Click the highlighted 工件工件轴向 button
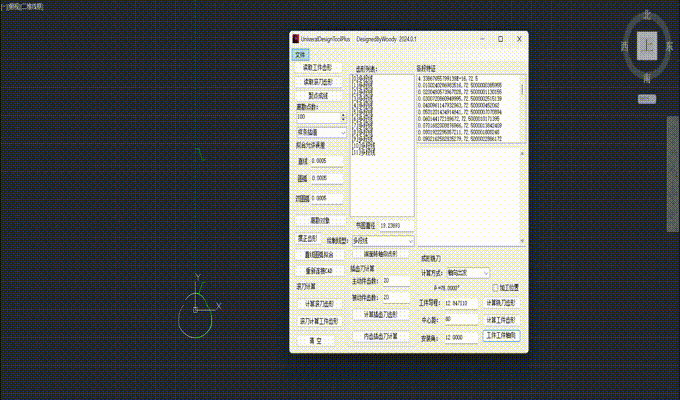 coord(501,336)
